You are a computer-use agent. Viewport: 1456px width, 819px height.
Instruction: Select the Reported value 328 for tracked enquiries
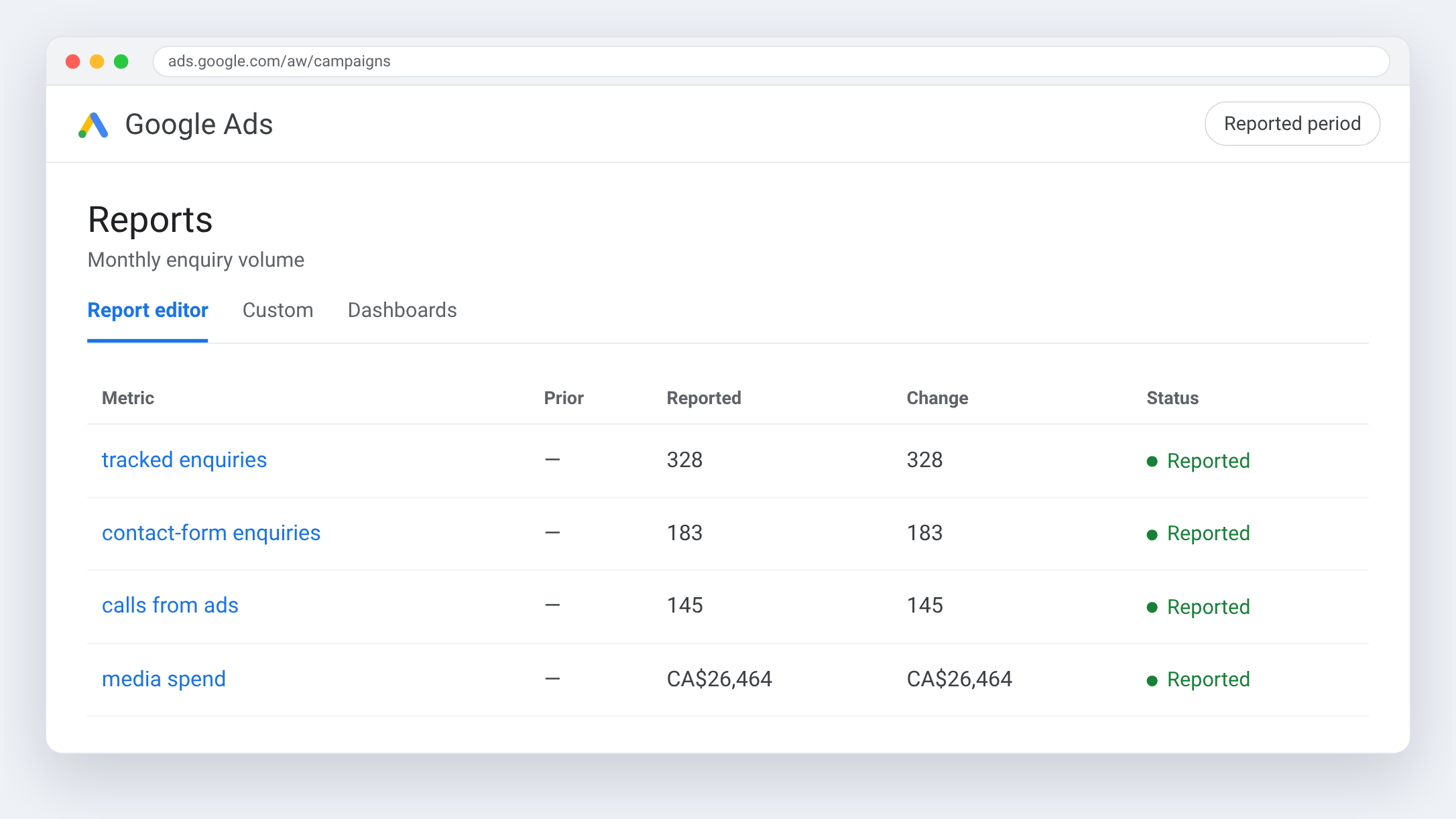(684, 460)
